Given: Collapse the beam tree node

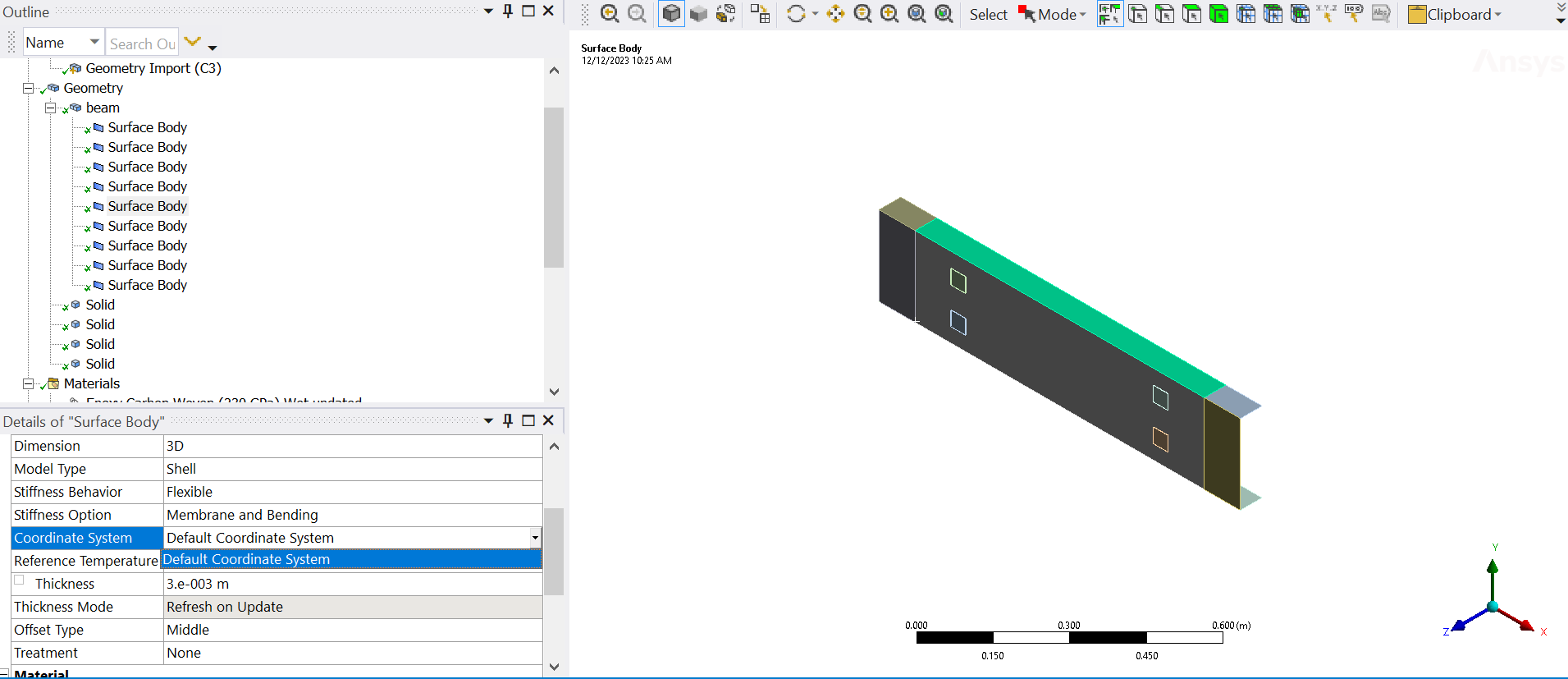Looking at the screenshot, I should coord(50,108).
